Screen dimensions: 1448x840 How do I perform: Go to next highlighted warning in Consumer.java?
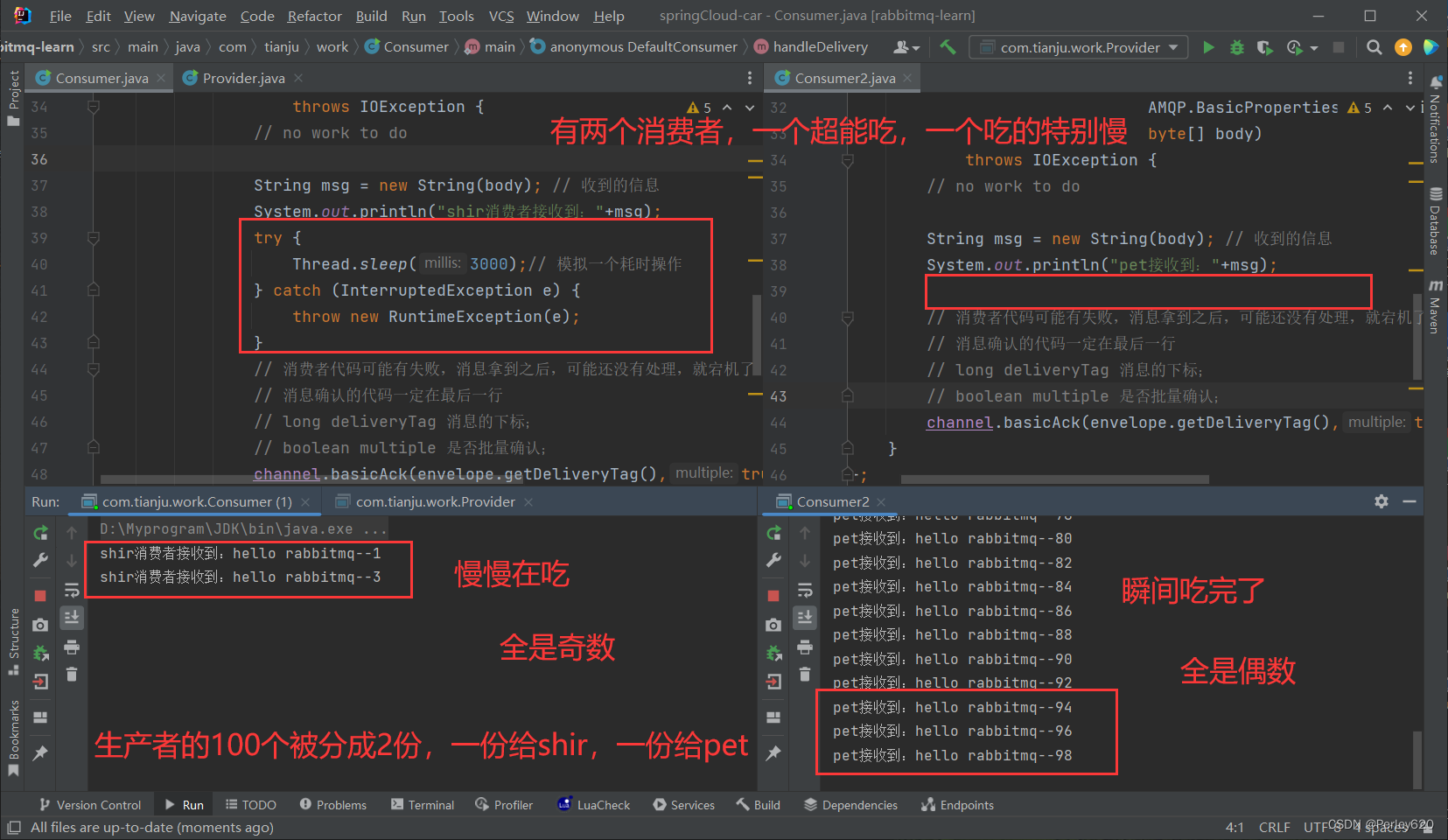750,107
